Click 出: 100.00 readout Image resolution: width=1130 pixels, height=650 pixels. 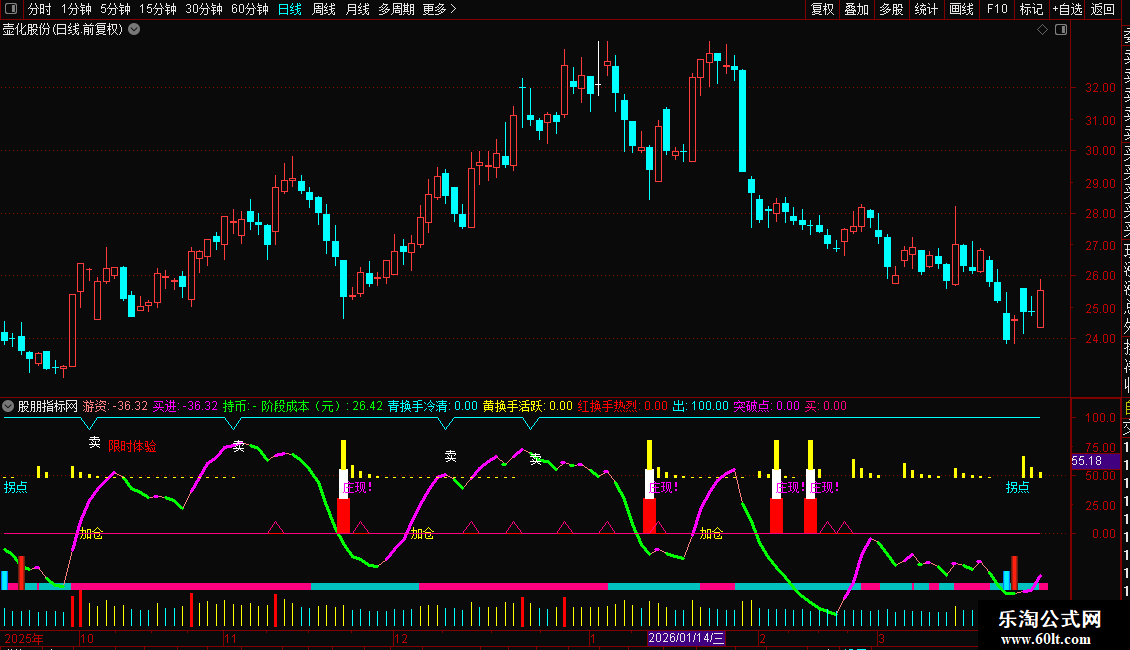coord(701,406)
